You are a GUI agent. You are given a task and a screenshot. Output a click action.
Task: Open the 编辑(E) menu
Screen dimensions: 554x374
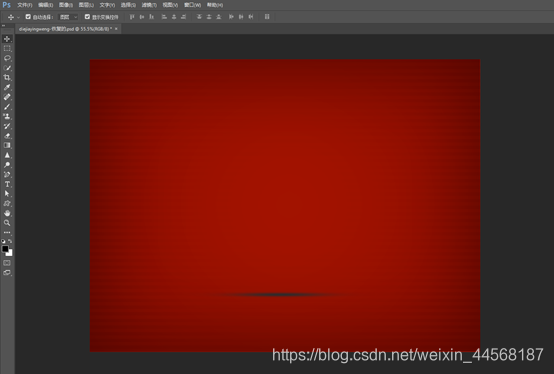tap(46, 5)
